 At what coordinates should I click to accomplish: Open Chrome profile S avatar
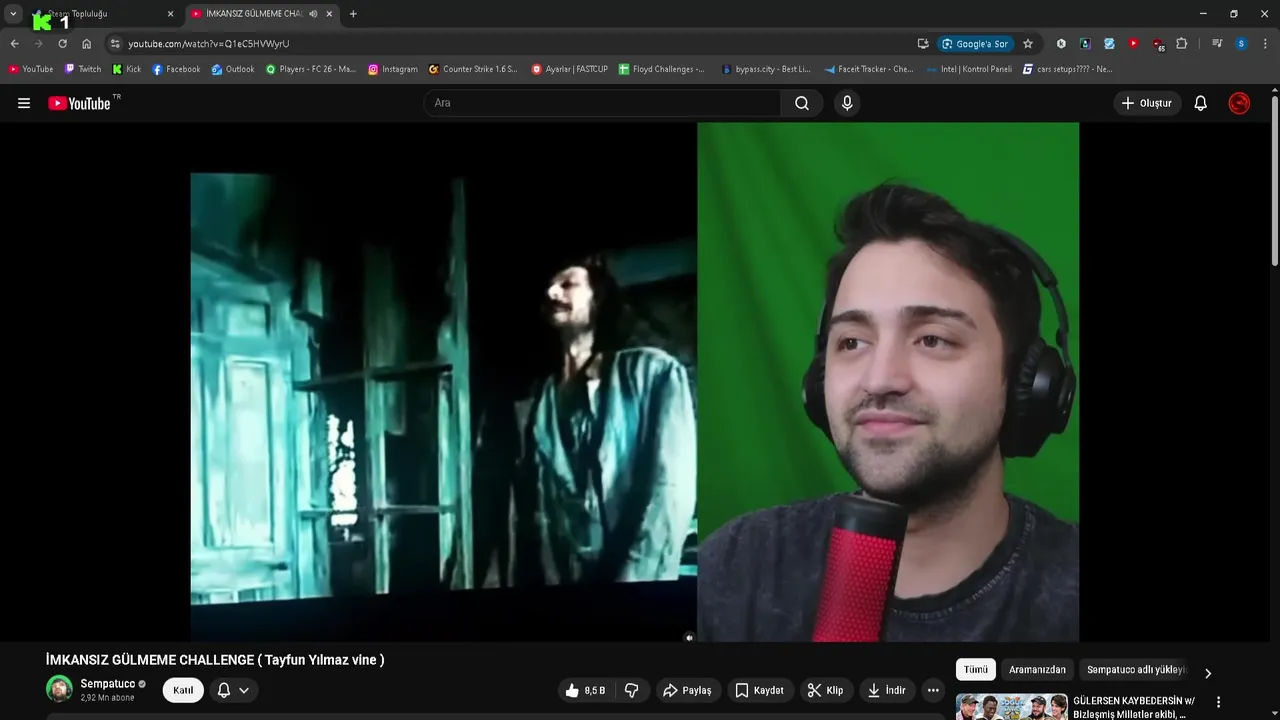[1241, 44]
